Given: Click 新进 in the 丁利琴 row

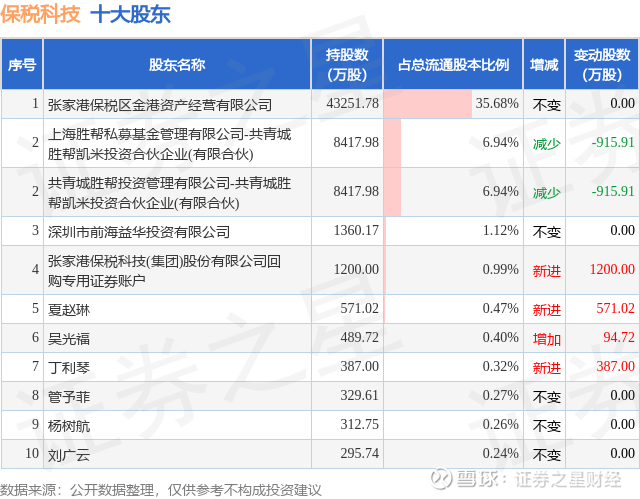Looking at the screenshot, I should point(547,368).
